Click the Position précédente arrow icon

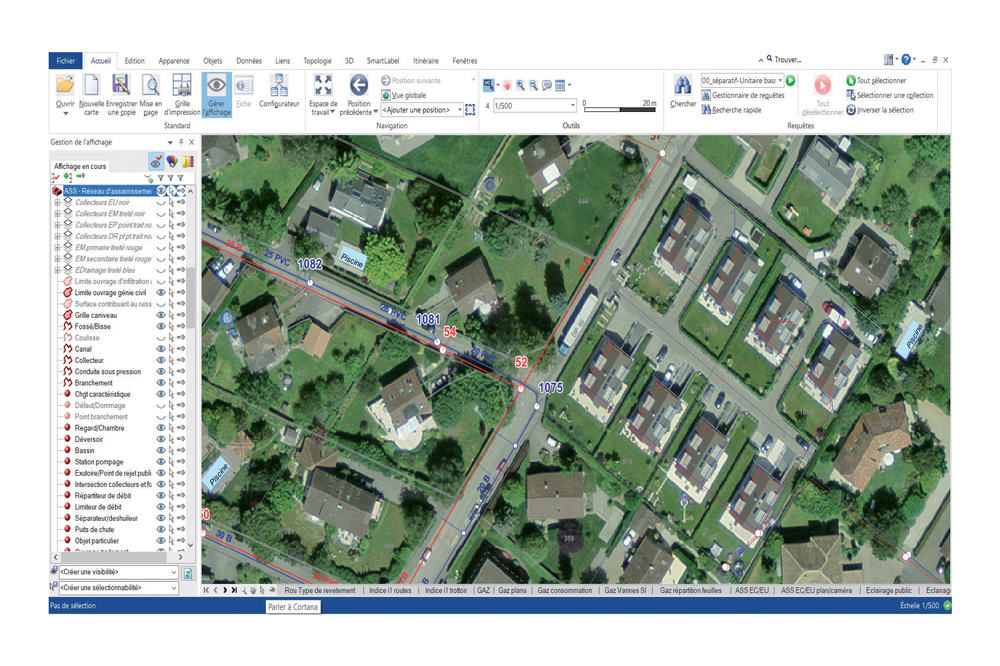tap(358, 85)
